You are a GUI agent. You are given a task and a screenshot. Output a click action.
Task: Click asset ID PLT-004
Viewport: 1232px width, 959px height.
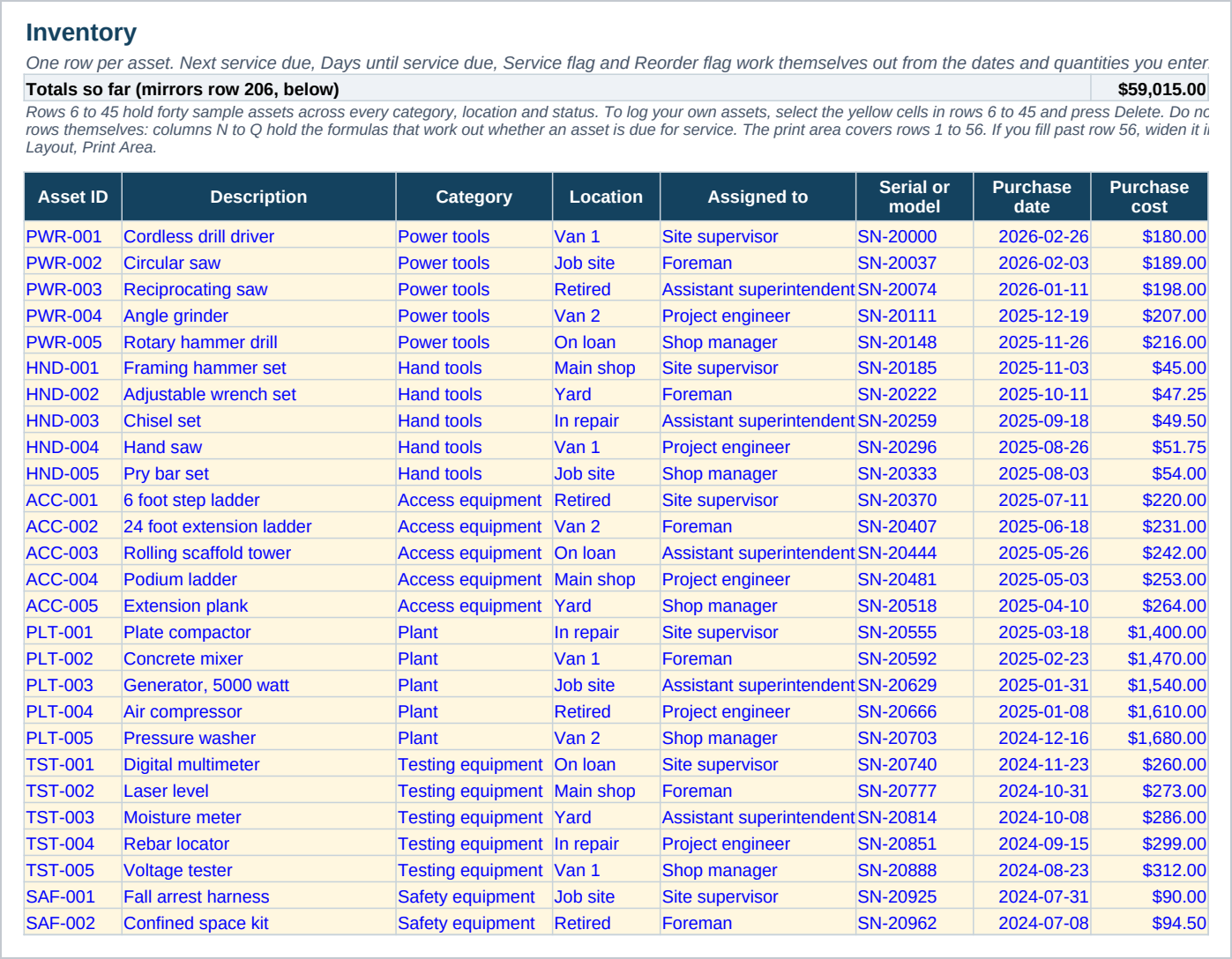pos(73,711)
